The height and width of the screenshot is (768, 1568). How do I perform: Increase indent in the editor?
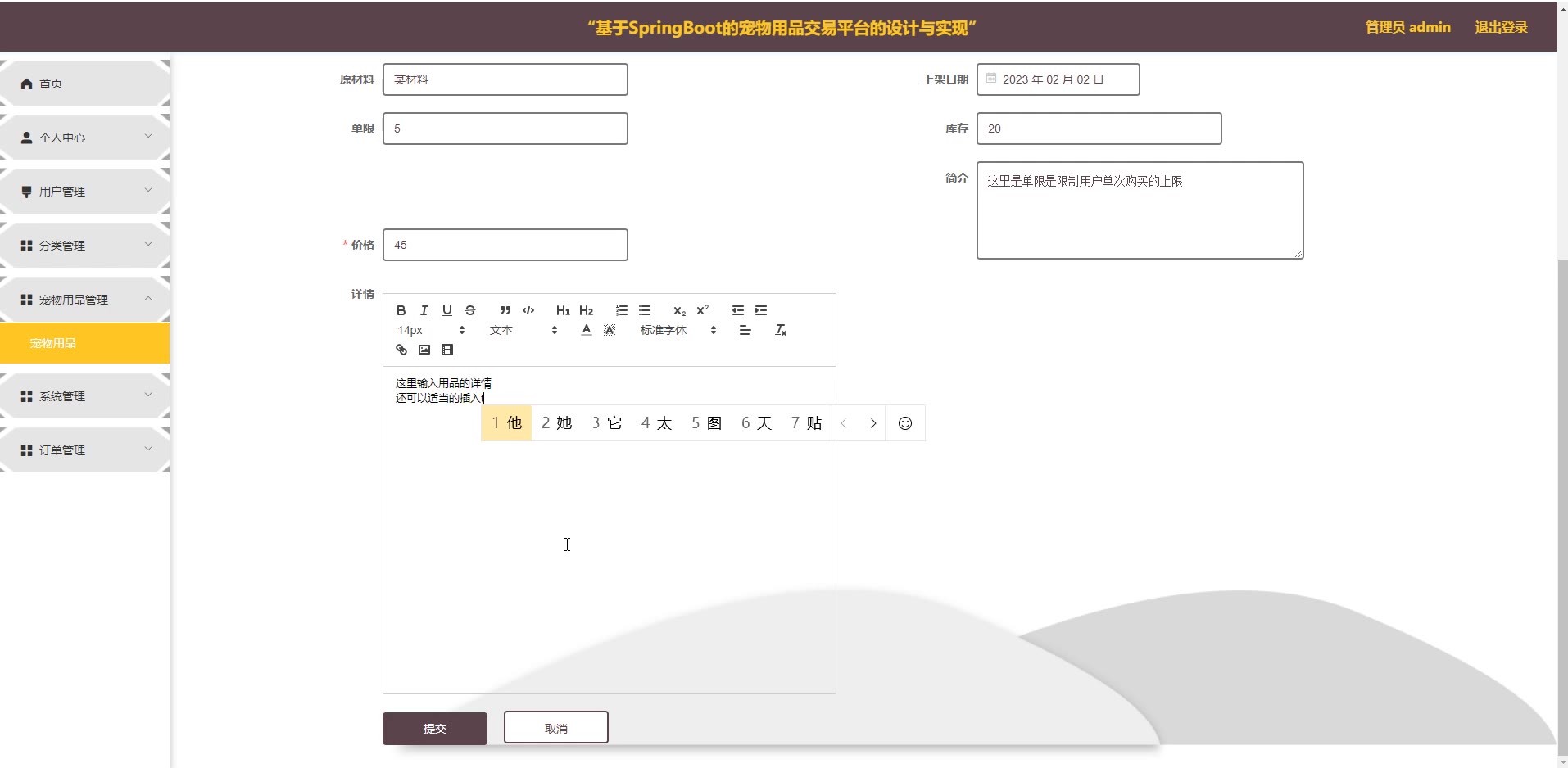[x=761, y=310]
